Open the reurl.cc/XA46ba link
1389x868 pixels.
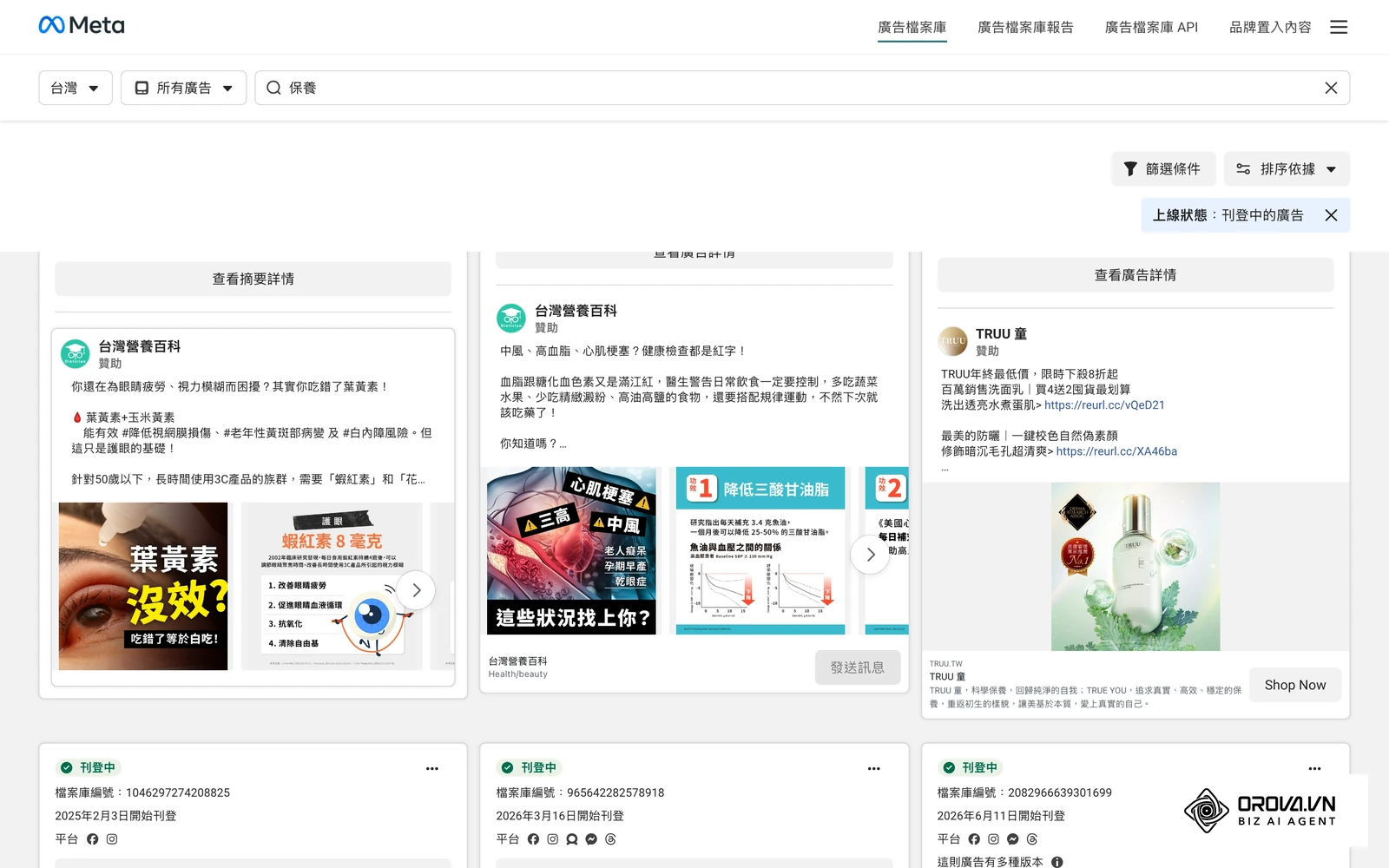coord(1116,451)
